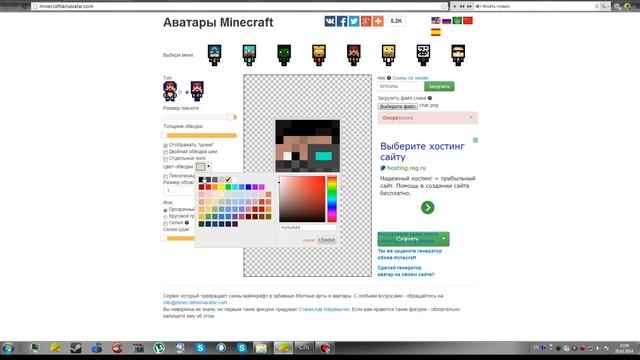Click the 5.2K share counter
The width and height of the screenshot is (640, 360).
396,21
